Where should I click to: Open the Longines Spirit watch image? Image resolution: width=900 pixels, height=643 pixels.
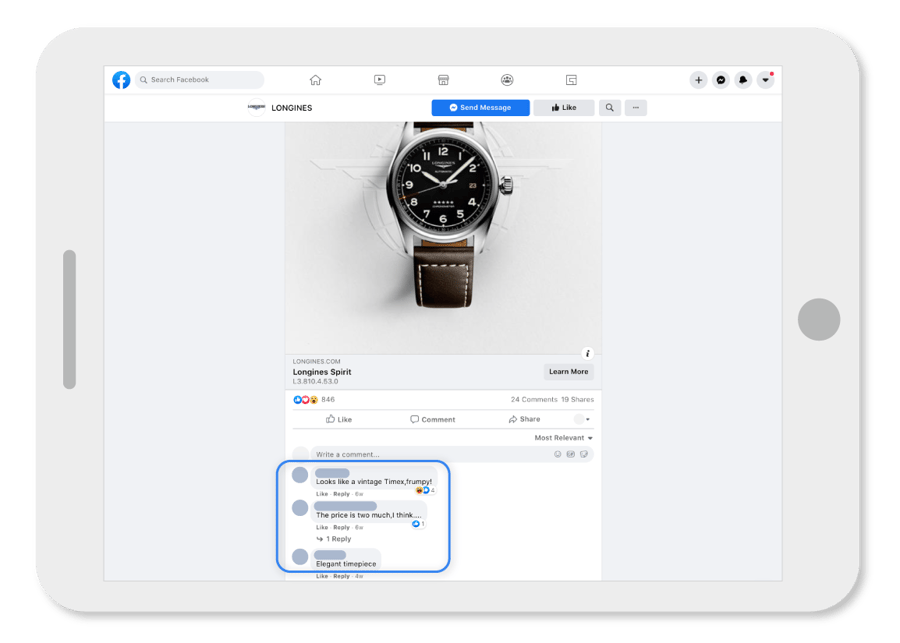443,238
